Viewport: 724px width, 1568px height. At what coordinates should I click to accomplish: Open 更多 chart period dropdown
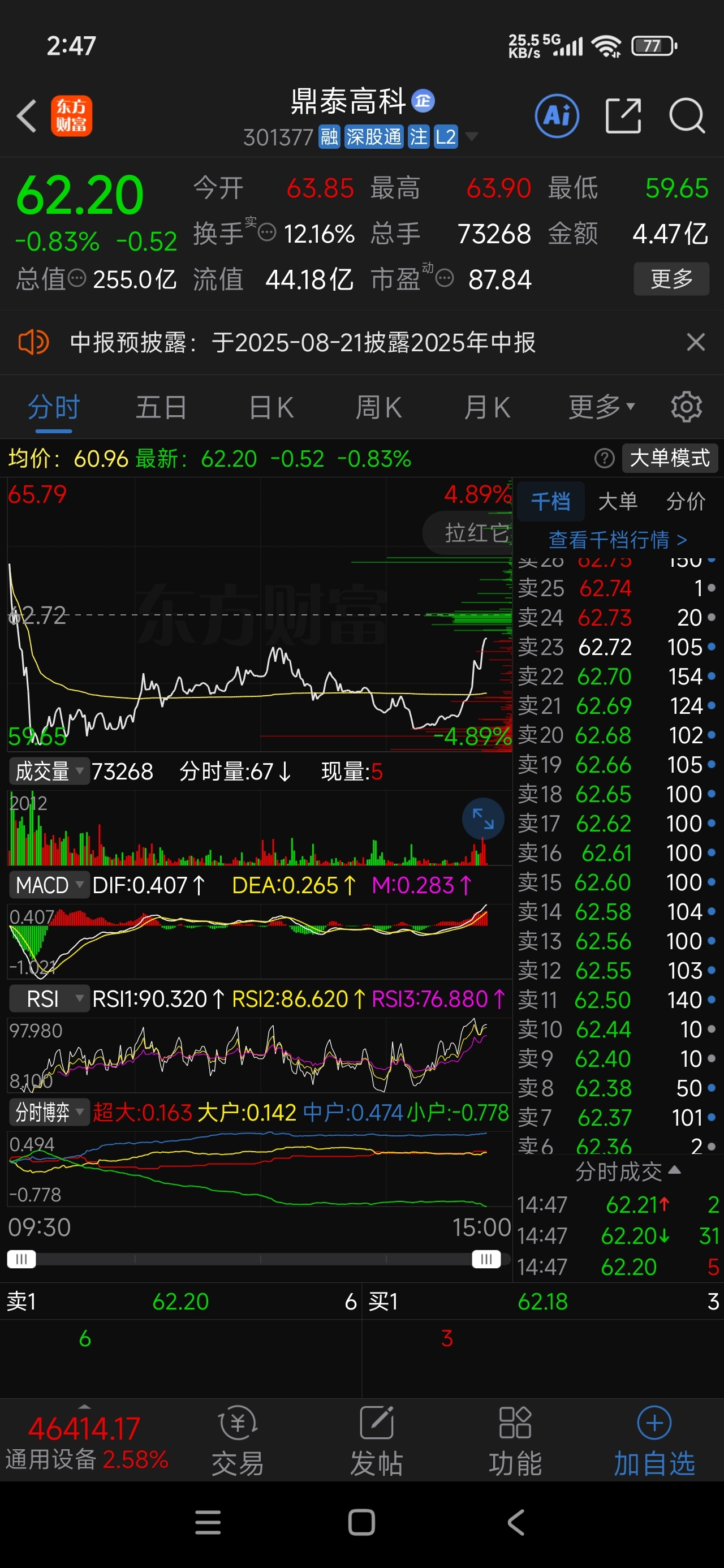(601, 407)
